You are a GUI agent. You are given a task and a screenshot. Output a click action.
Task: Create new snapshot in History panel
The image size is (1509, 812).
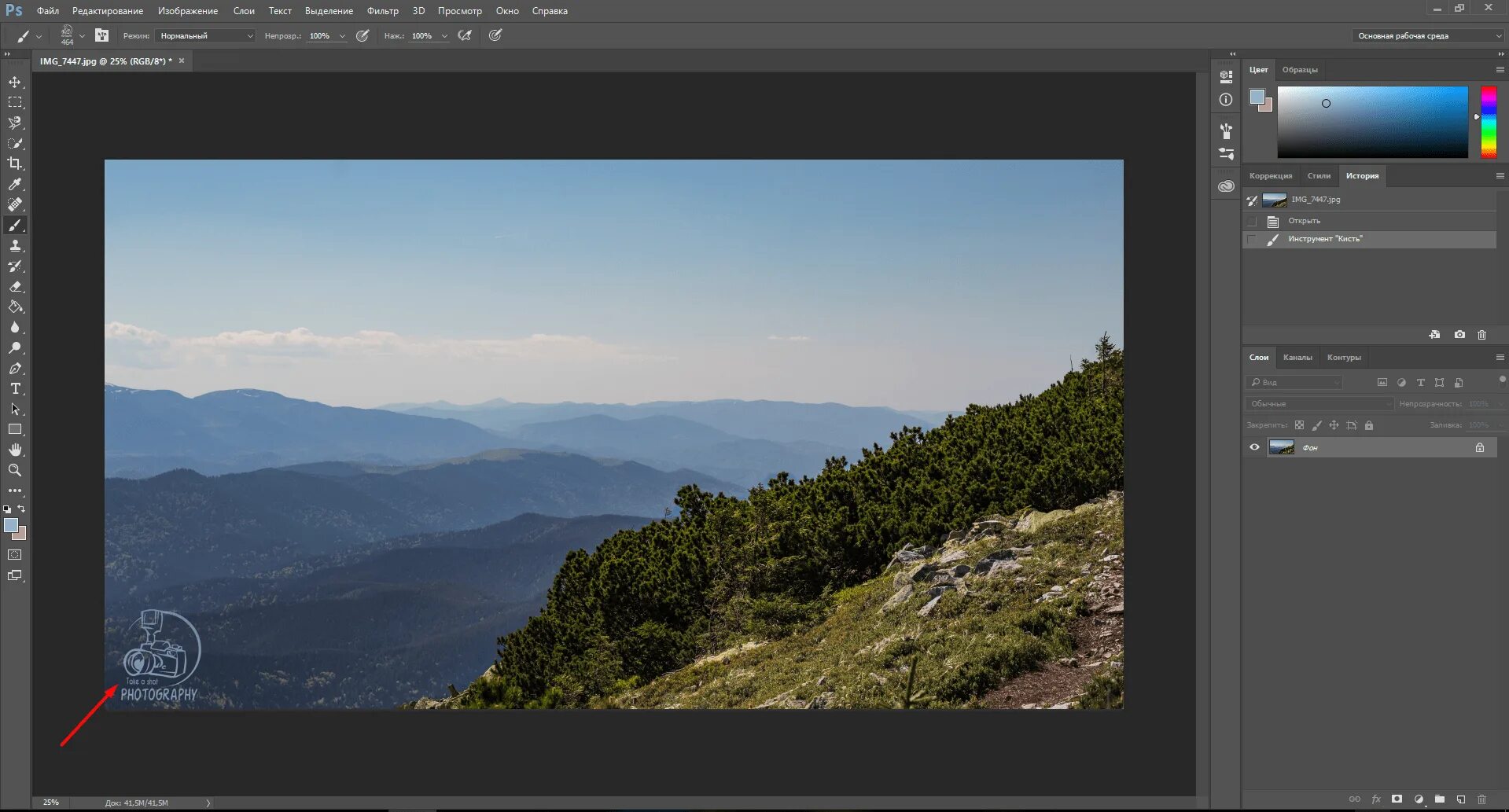click(x=1459, y=334)
